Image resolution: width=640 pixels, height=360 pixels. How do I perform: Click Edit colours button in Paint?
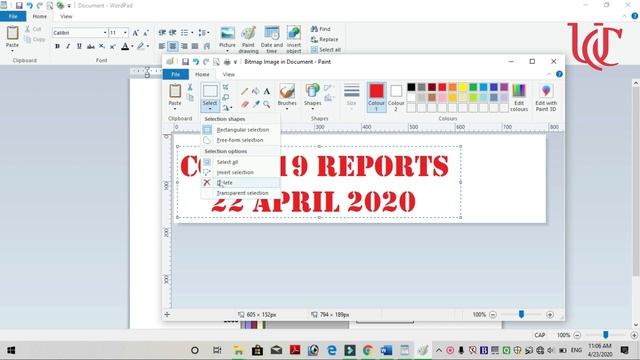pyautogui.click(x=519, y=98)
